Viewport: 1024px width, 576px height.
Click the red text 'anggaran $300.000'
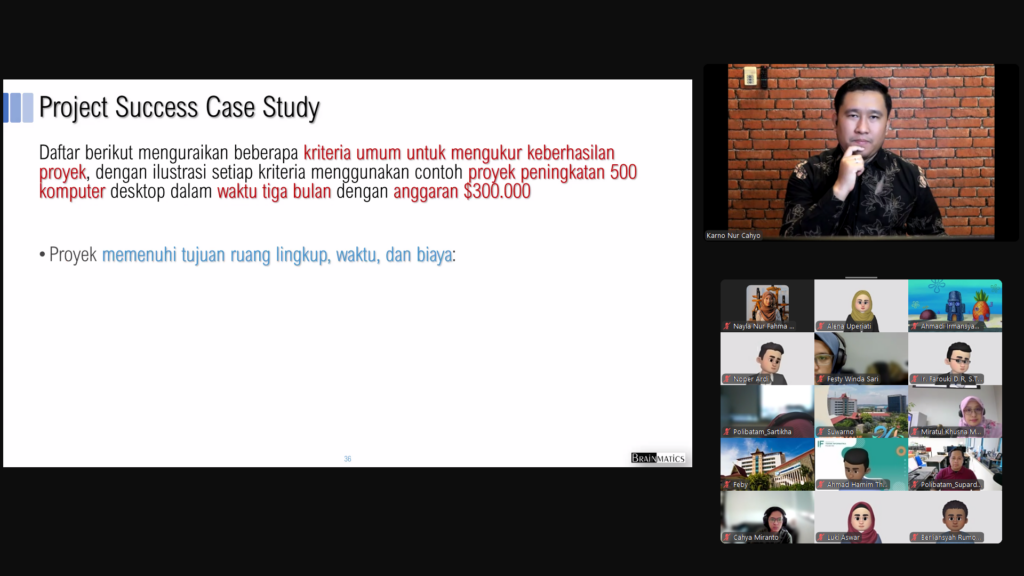(461, 193)
